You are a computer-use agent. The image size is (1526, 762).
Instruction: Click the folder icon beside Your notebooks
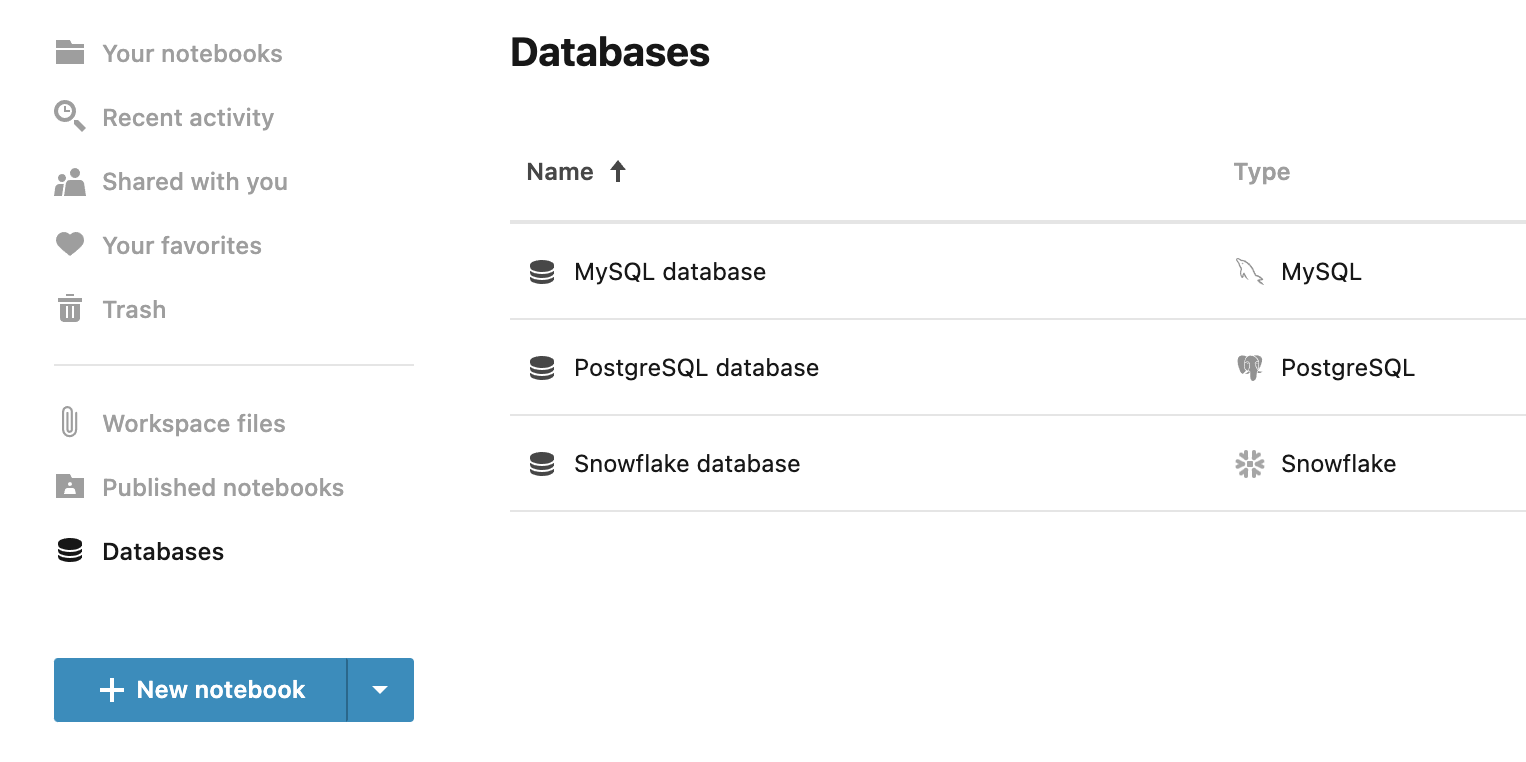click(x=68, y=53)
